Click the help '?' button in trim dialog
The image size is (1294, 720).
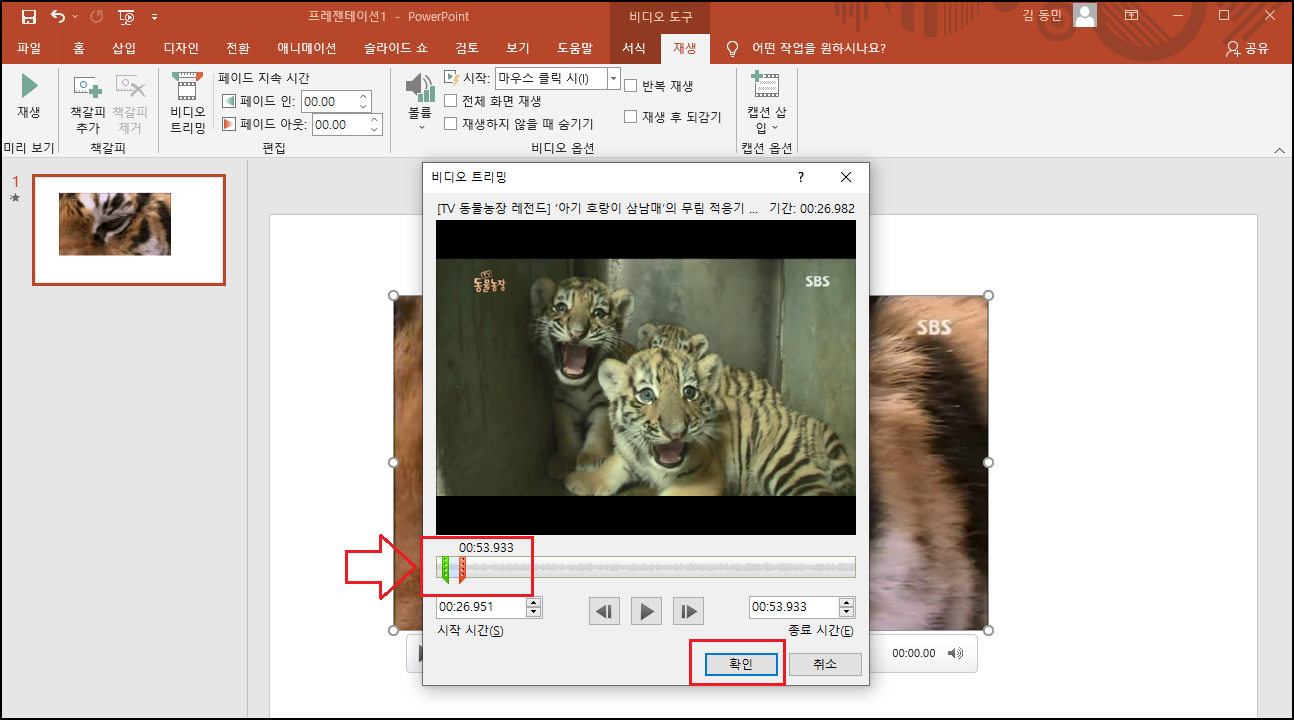[801, 177]
